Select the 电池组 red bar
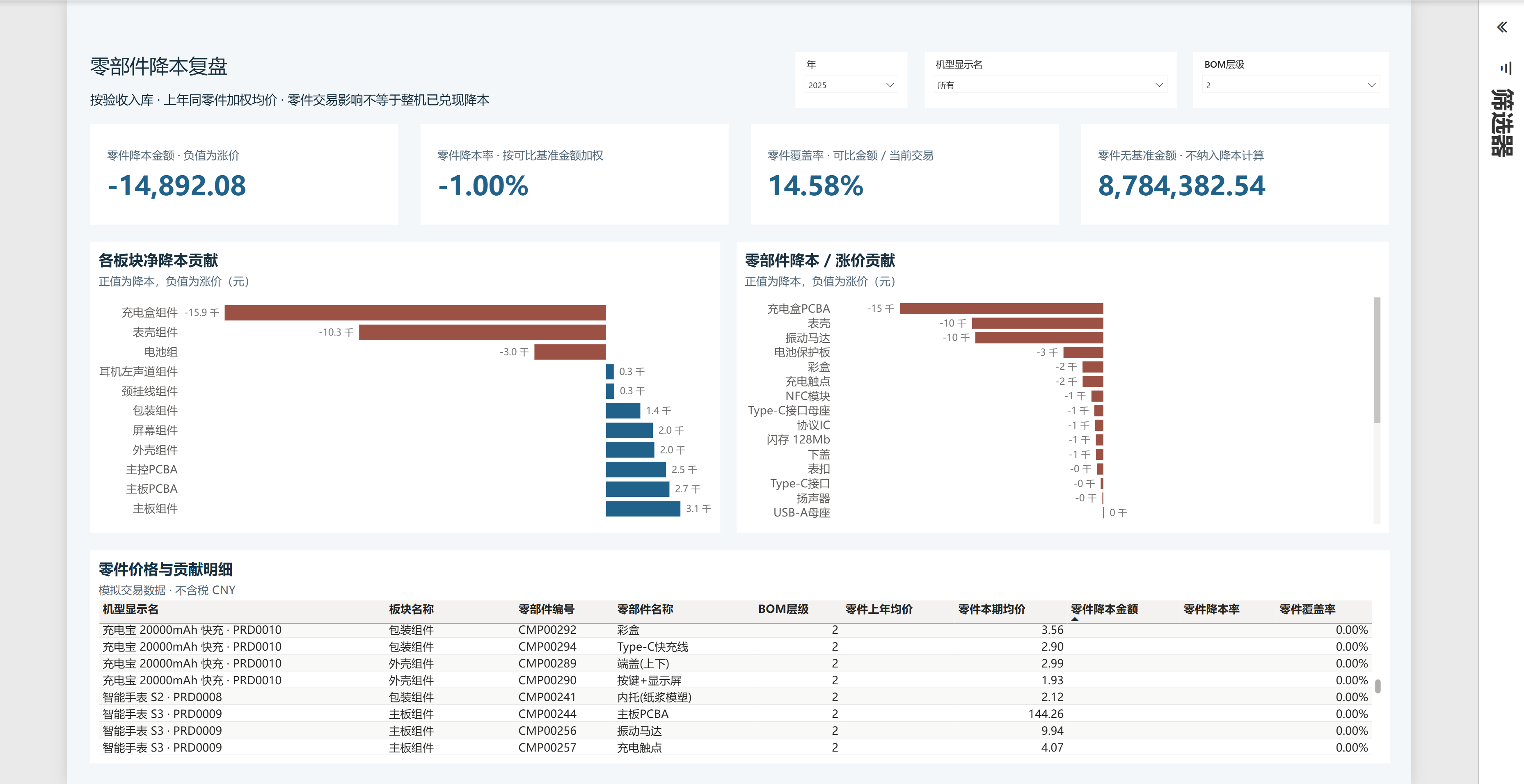1524x784 pixels. tap(570, 352)
